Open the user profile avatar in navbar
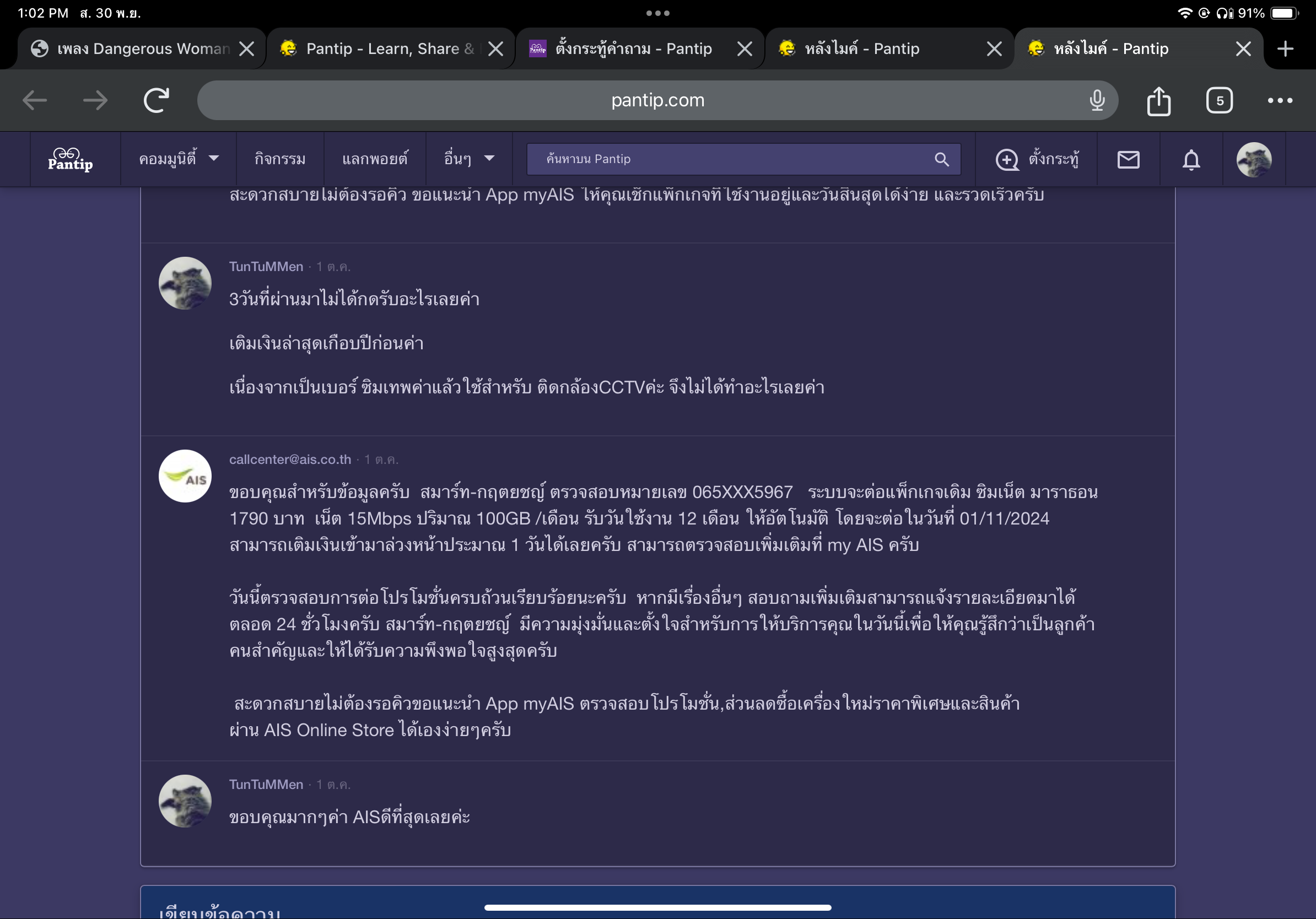1316x919 pixels. coord(1254,159)
